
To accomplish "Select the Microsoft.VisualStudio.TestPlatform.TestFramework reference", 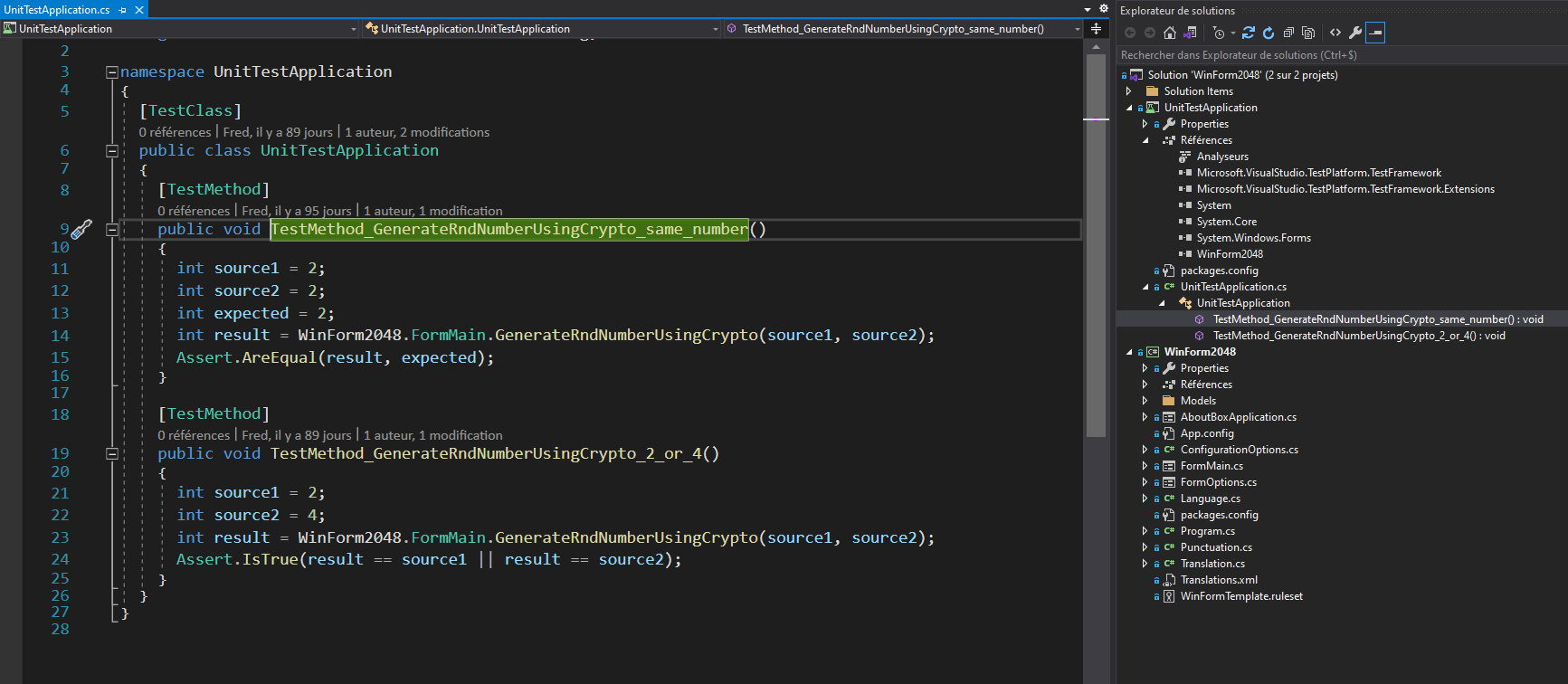I will click(x=1319, y=173).
